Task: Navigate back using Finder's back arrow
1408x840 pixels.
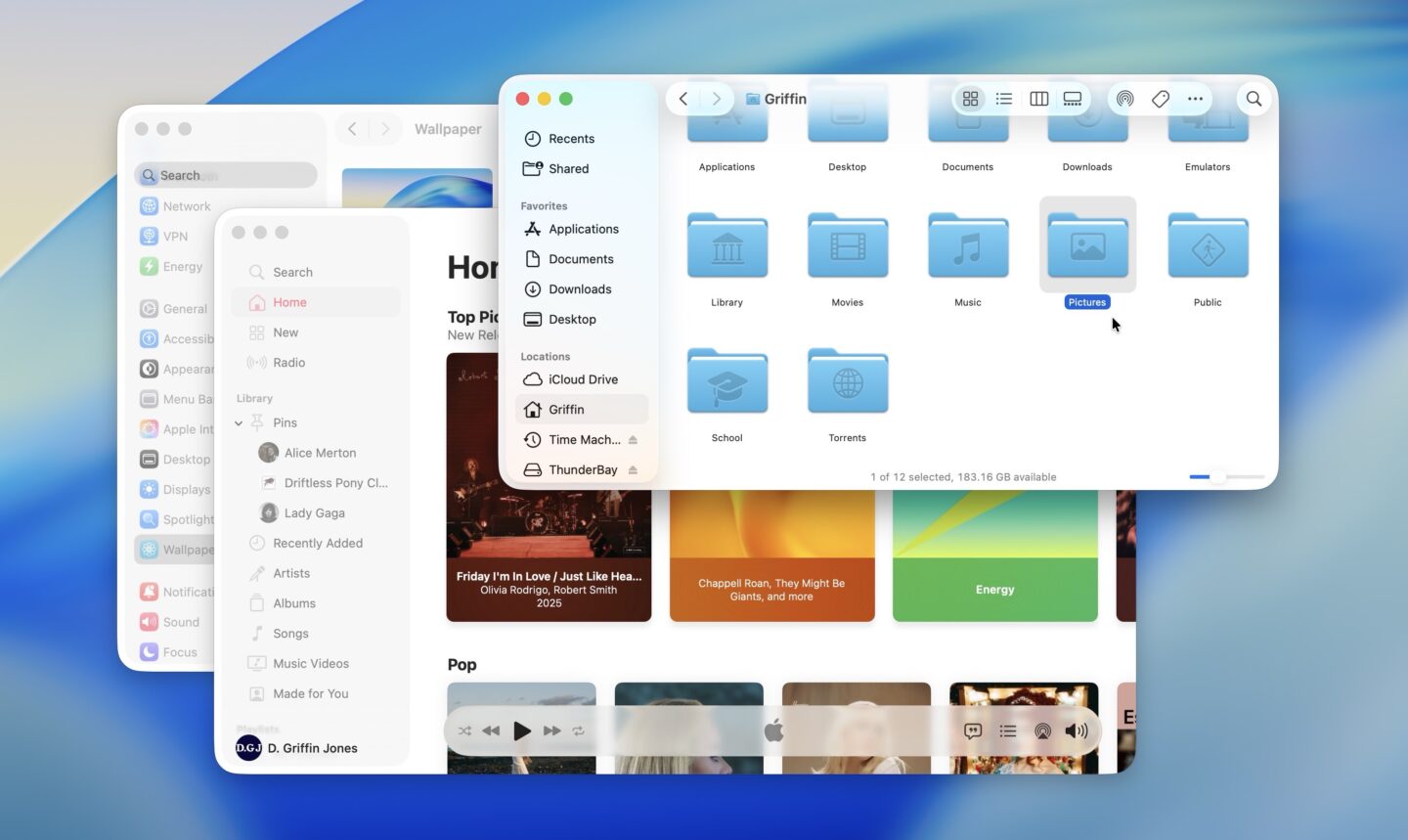Action: (x=682, y=98)
